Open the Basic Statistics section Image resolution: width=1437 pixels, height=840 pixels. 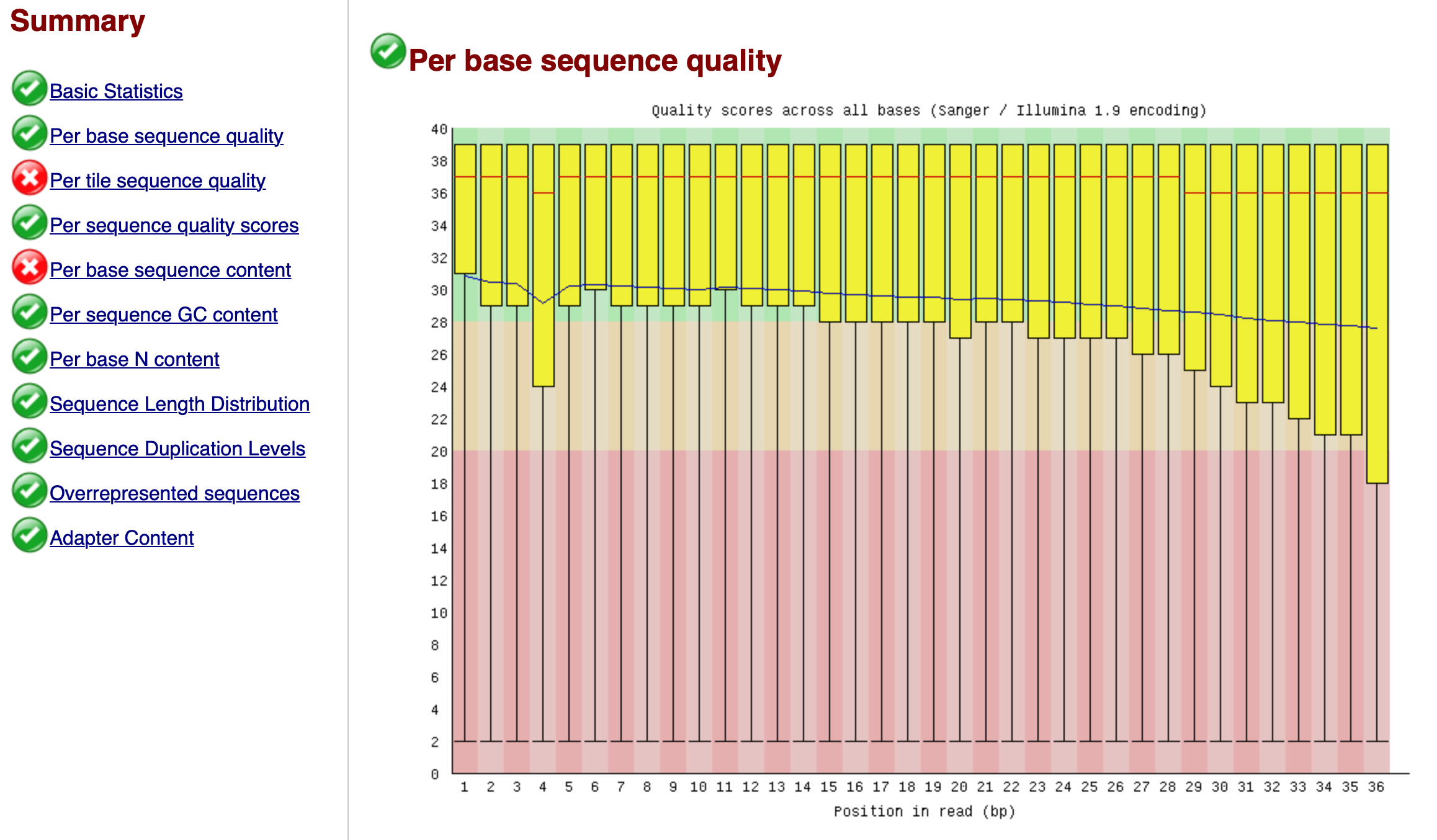(x=115, y=91)
